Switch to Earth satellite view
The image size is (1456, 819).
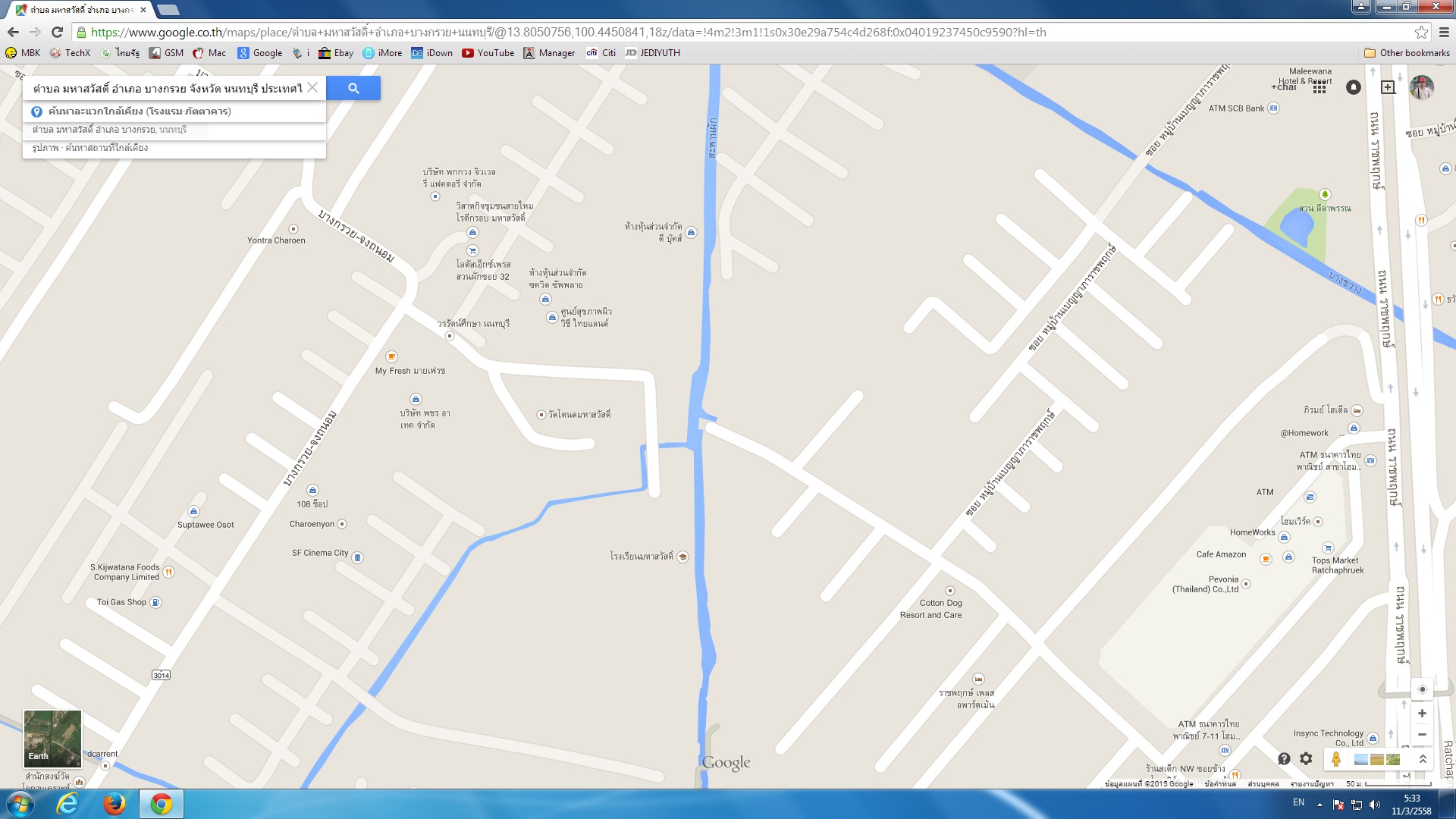tap(52, 739)
